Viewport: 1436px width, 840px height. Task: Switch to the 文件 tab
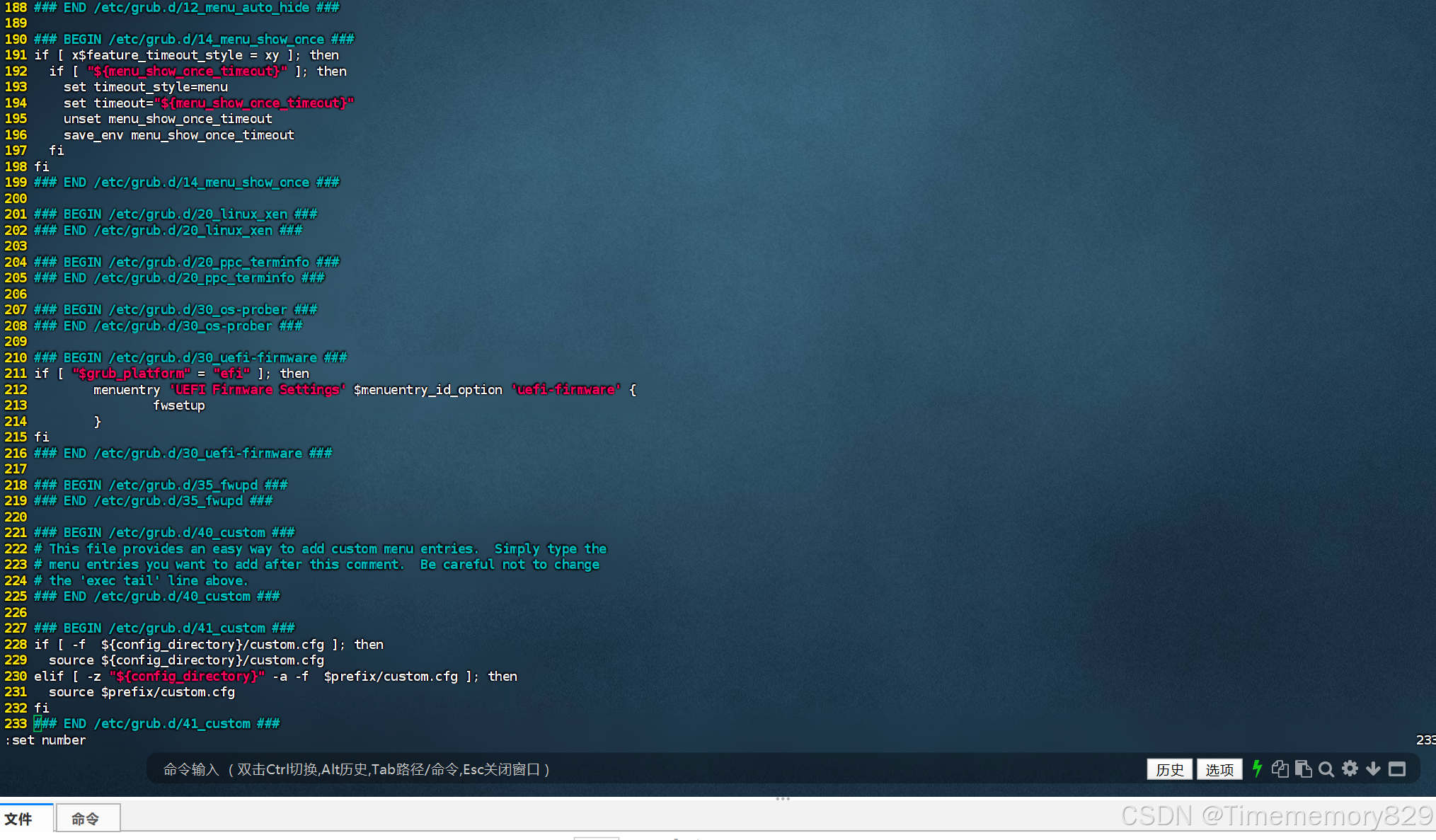pos(19,819)
